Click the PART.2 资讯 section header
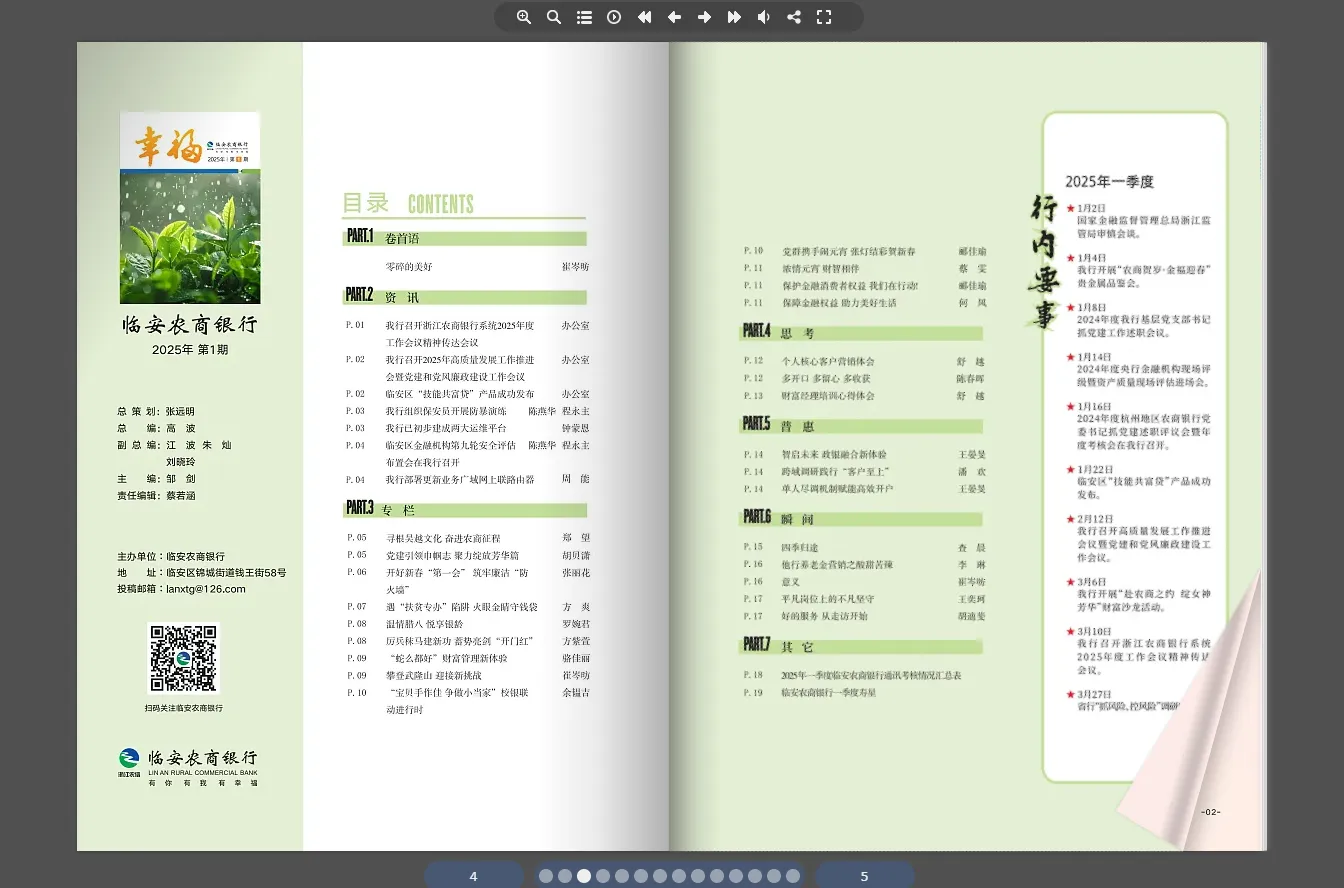The height and width of the screenshot is (888, 1344). click(x=464, y=297)
